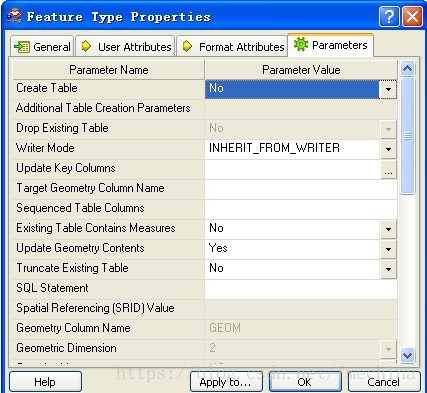Select the Writer Mode row label
The width and height of the screenshot is (427, 393).
pyautogui.click(x=45, y=148)
